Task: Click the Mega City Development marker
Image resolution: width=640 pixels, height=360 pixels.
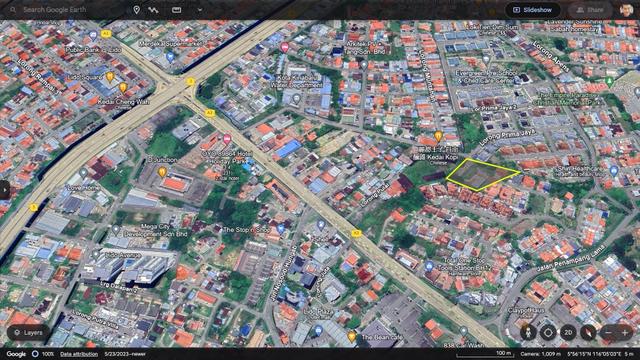Action: [116, 230]
